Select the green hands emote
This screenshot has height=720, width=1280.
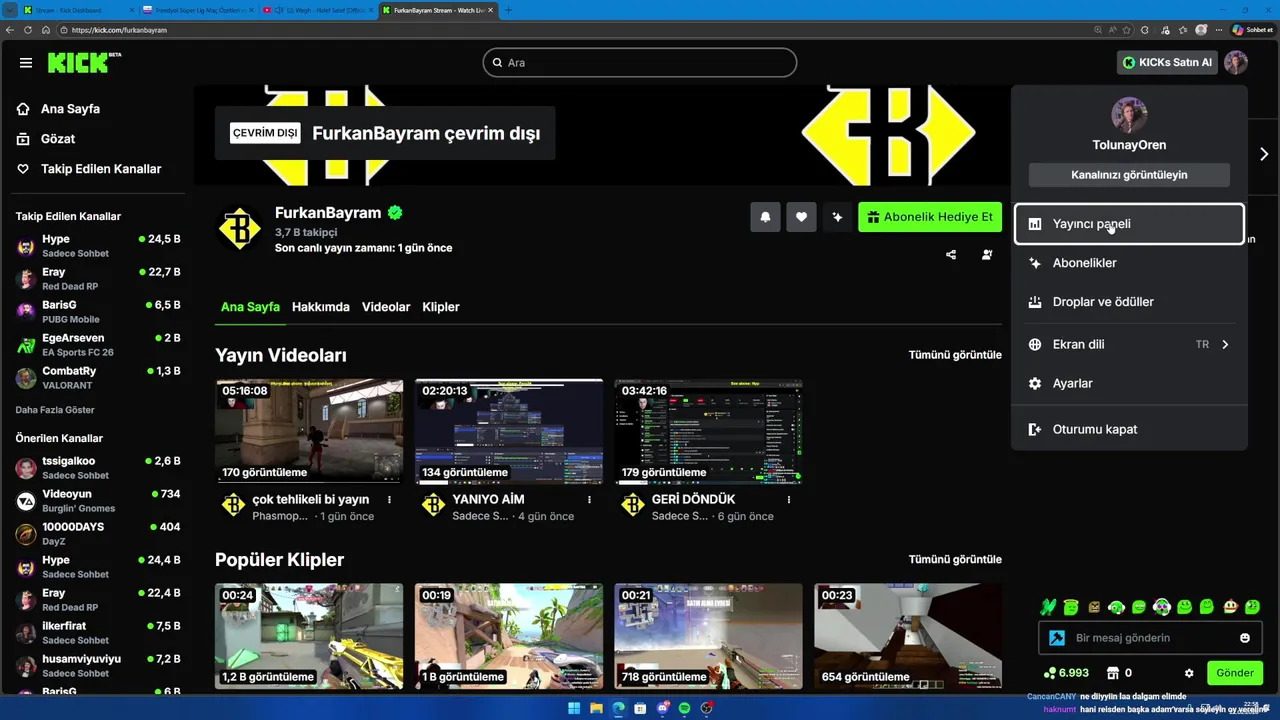click(x=1048, y=606)
